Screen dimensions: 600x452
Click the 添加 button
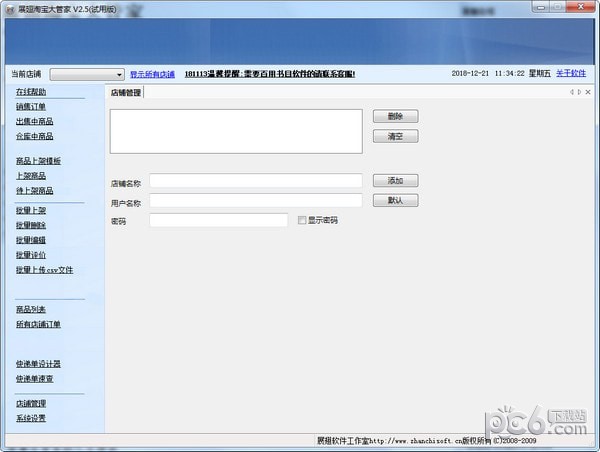[396, 181]
